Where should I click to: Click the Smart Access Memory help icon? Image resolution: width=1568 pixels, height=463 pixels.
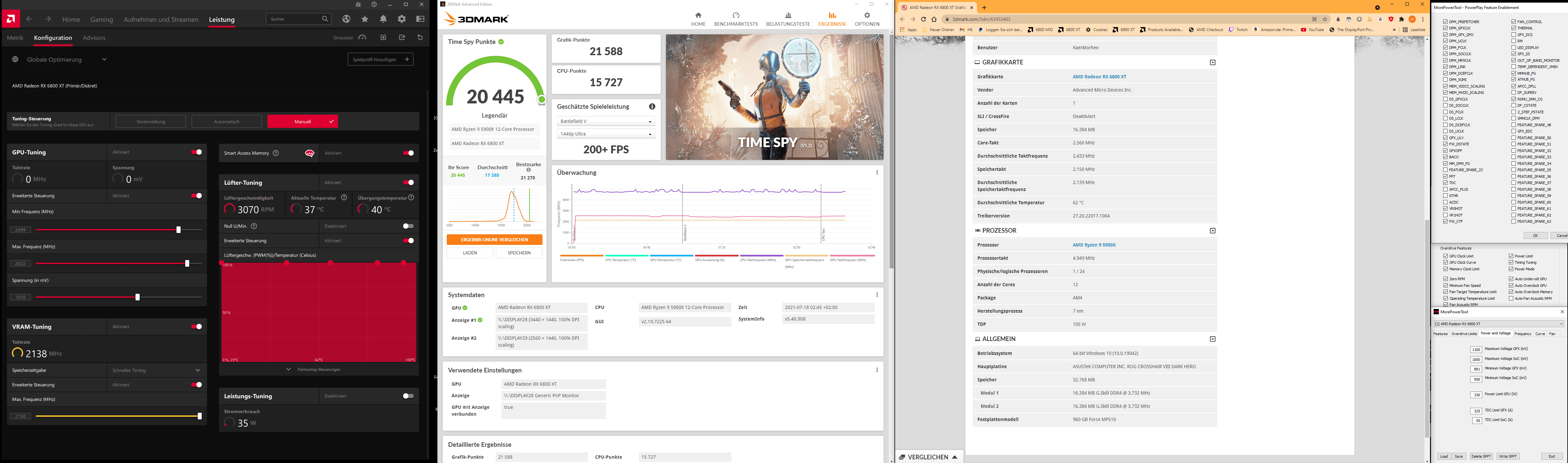276,153
